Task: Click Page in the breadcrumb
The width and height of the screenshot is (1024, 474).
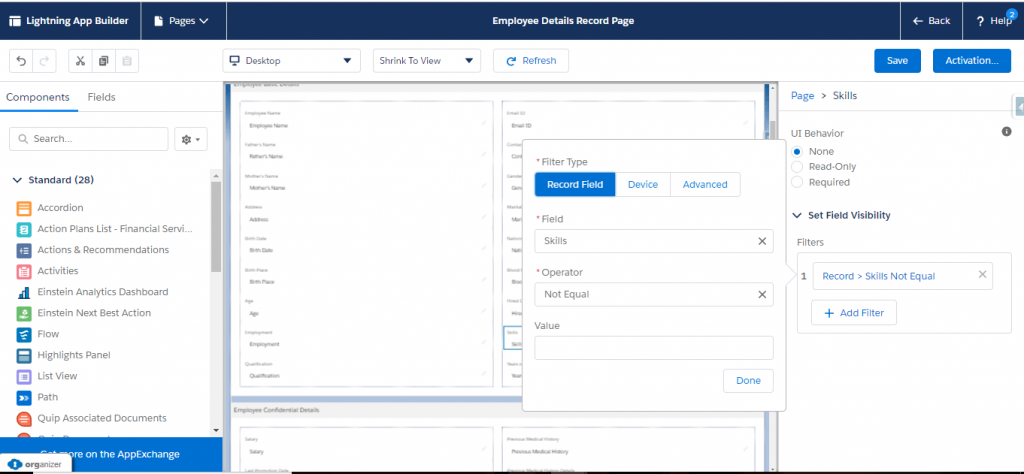Action: click(803, 95)
